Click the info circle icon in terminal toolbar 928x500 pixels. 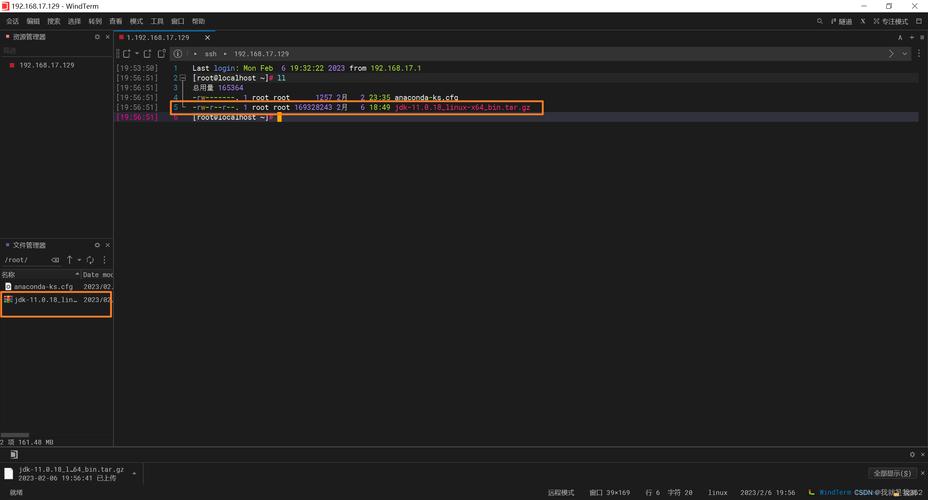point(177,54)
